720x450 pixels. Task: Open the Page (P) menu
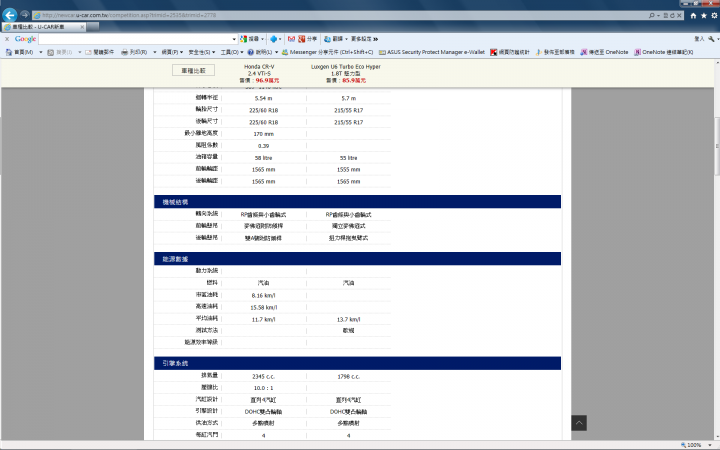coord(172,52)
